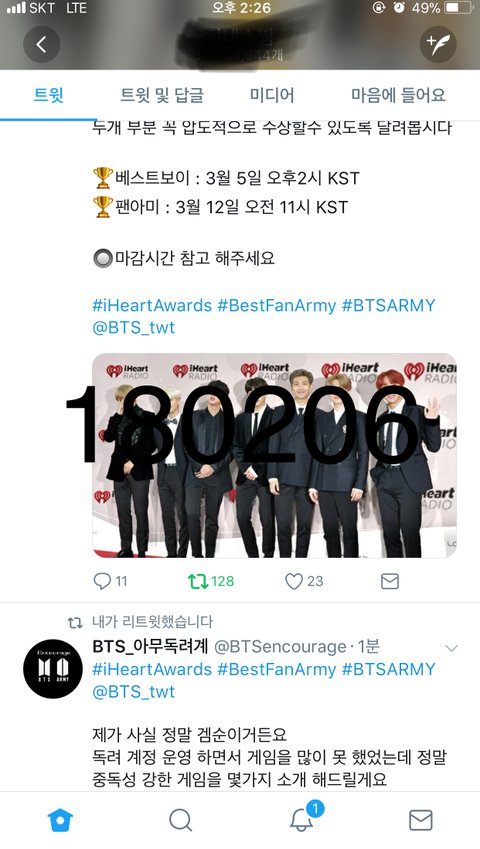Expand options chevron on BTS_아무독려계 tweet
This screenshot has width=480, height=849.
click(x=451, y=648)
